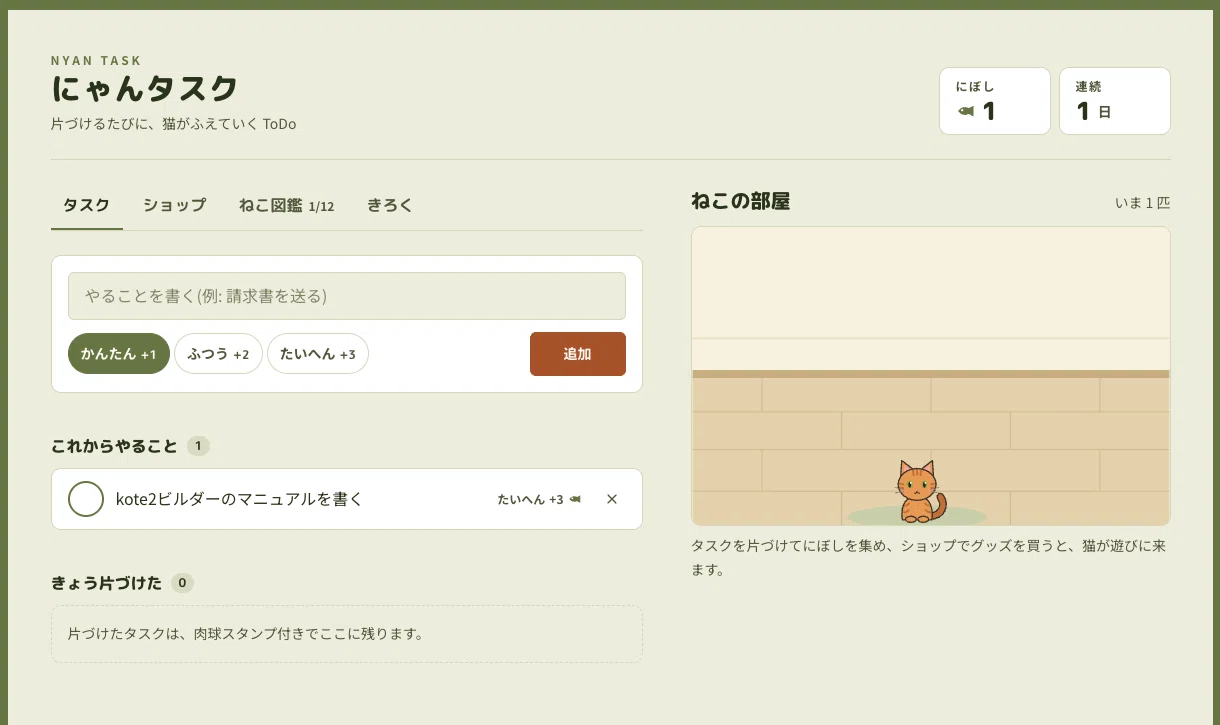Click the たいへん +3 label on task row
Viewport: 1220px width, 725px height.
[x=531, y=499]
